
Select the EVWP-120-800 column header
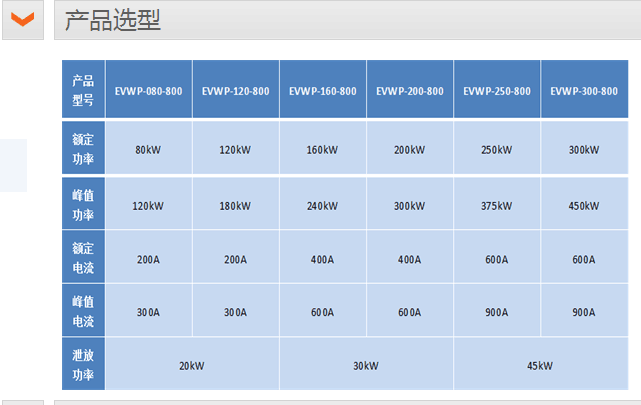click(235, 91)
